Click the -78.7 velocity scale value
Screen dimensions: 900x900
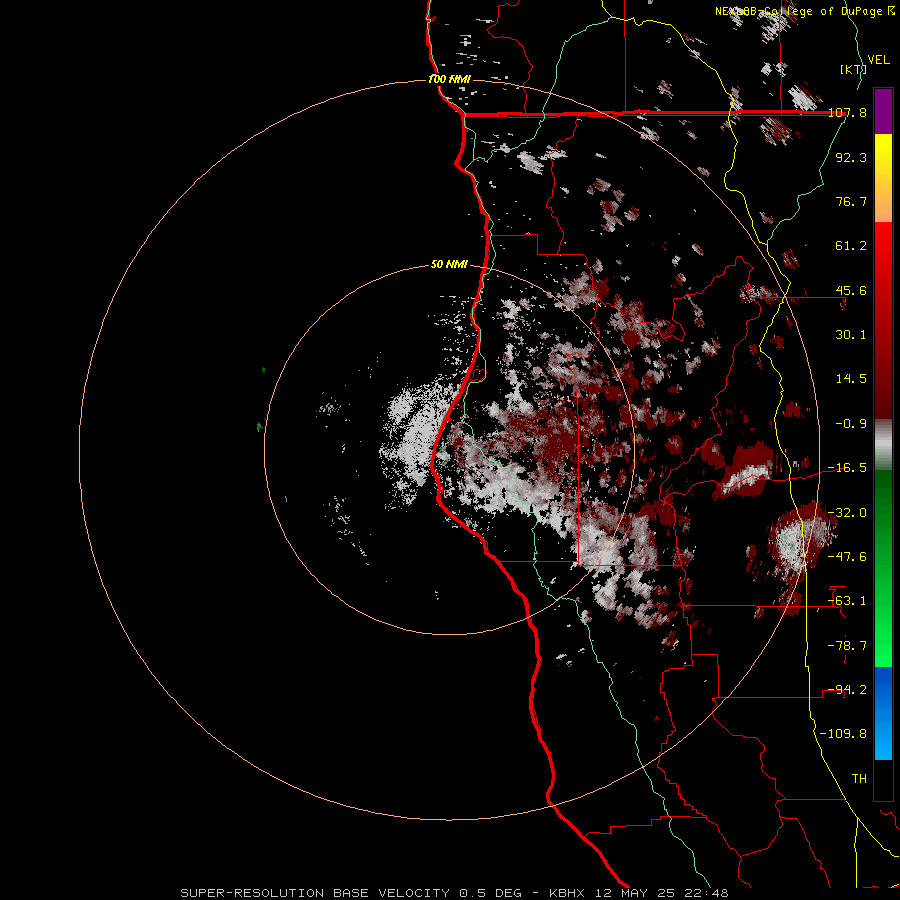pos(847,646)
